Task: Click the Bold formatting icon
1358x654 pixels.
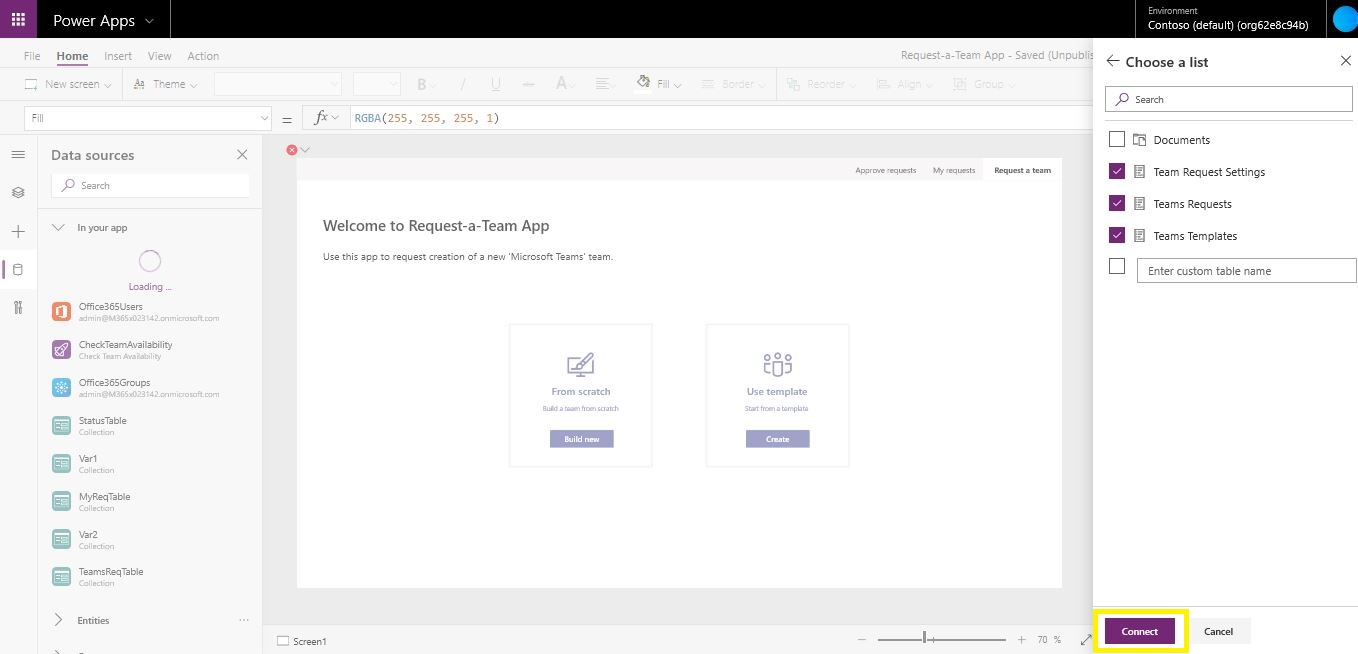Action: coord(421,84)
